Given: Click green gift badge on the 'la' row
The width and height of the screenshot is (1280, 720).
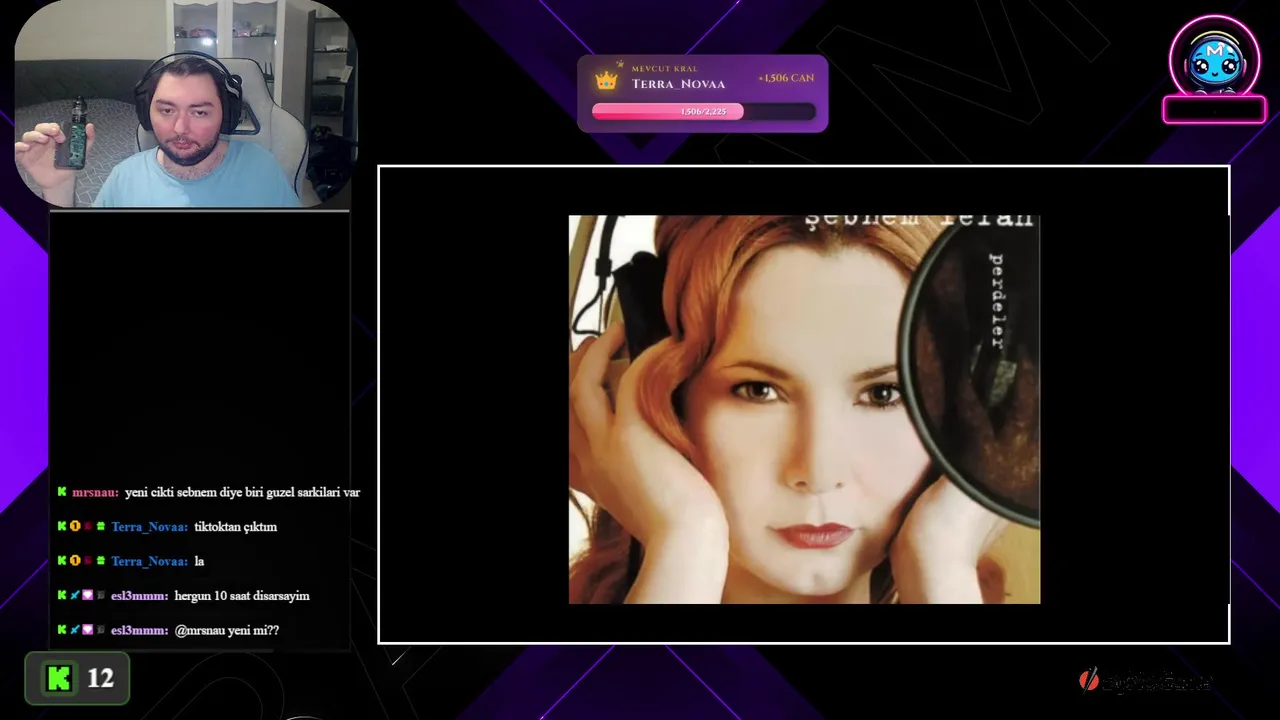Looking at the screenshot, I should [100, 561].
